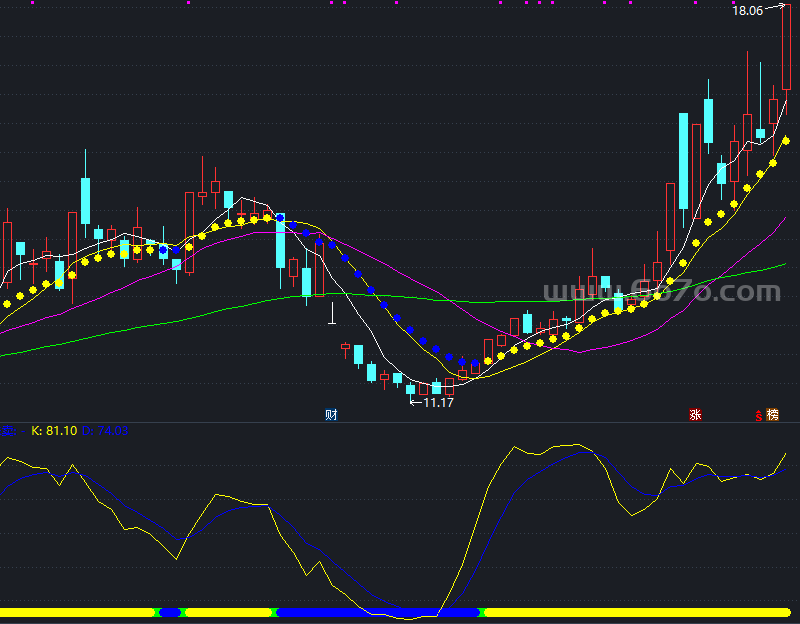The width and height of the screenshot is (800, 624).
Task: Click the 涨 limit-up marker
Action: pyautogui.click(x=695, y=415)
